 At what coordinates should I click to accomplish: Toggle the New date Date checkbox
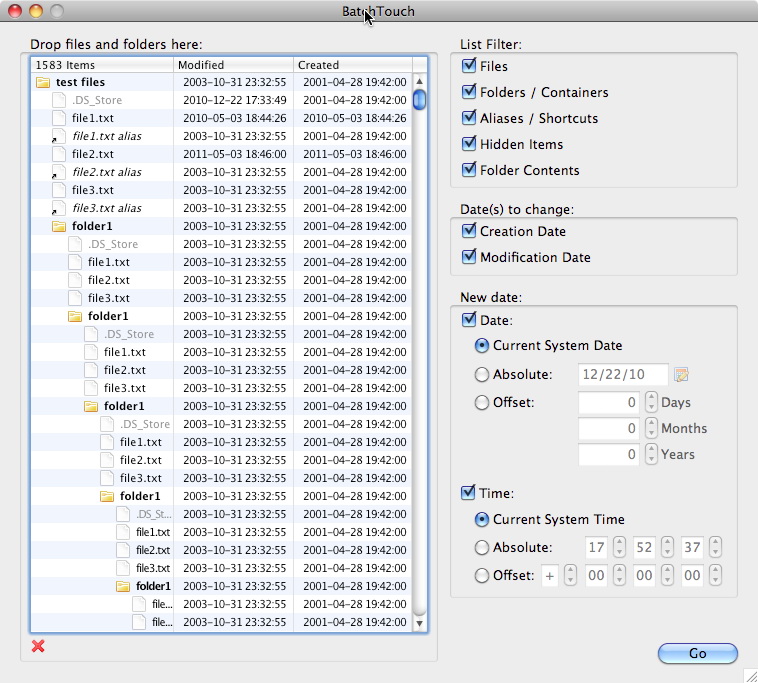[x=469, y=320]
